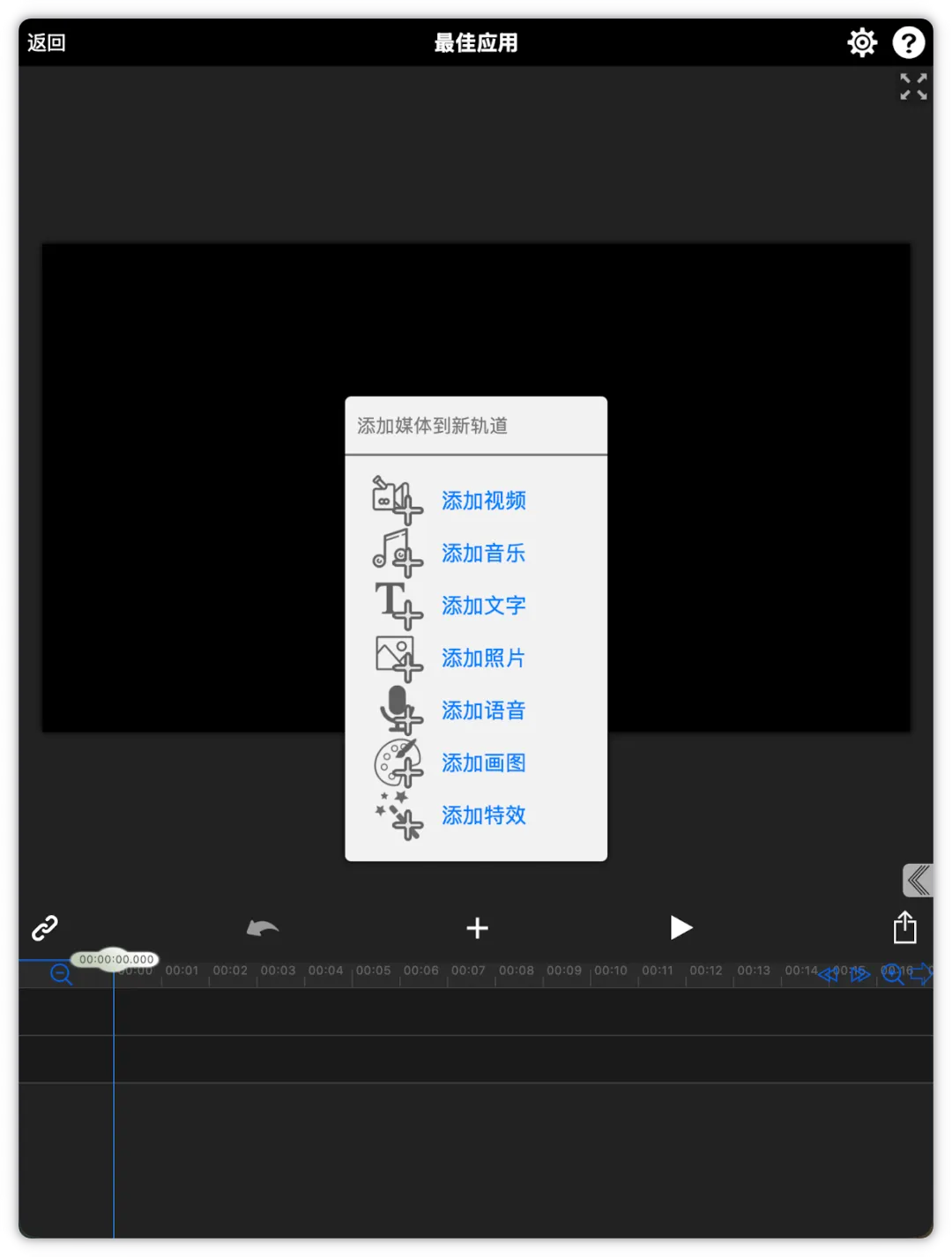Image resolution: width=952 pixels, height=1257 pixels.
Task: Select 添加文字 menu entry
Action: 483,606
